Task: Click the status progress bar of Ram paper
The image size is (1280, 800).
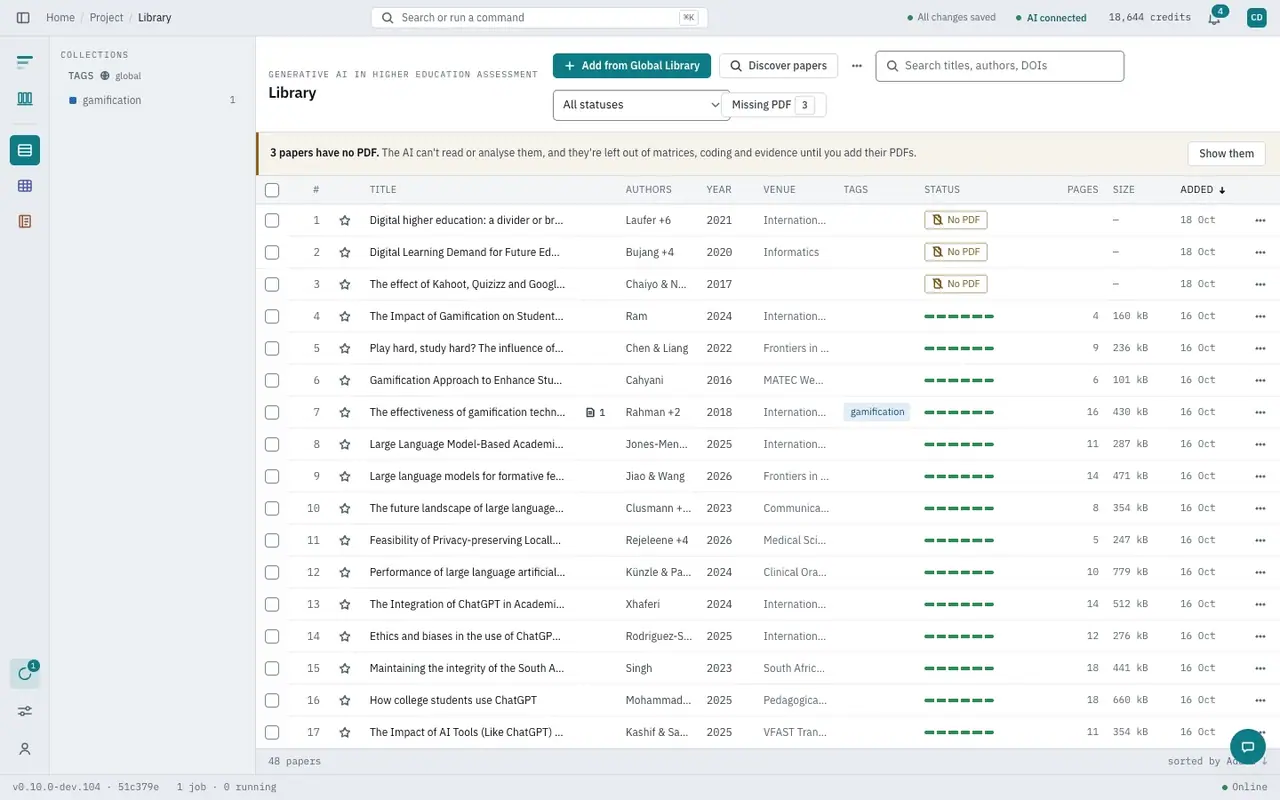Action: (x=959, y=316)
